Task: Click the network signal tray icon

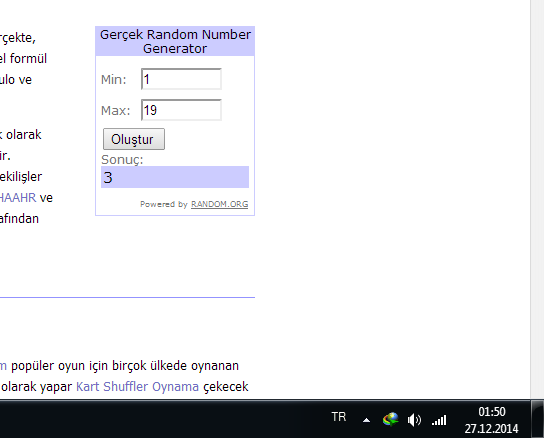Action: click(439, 420)
